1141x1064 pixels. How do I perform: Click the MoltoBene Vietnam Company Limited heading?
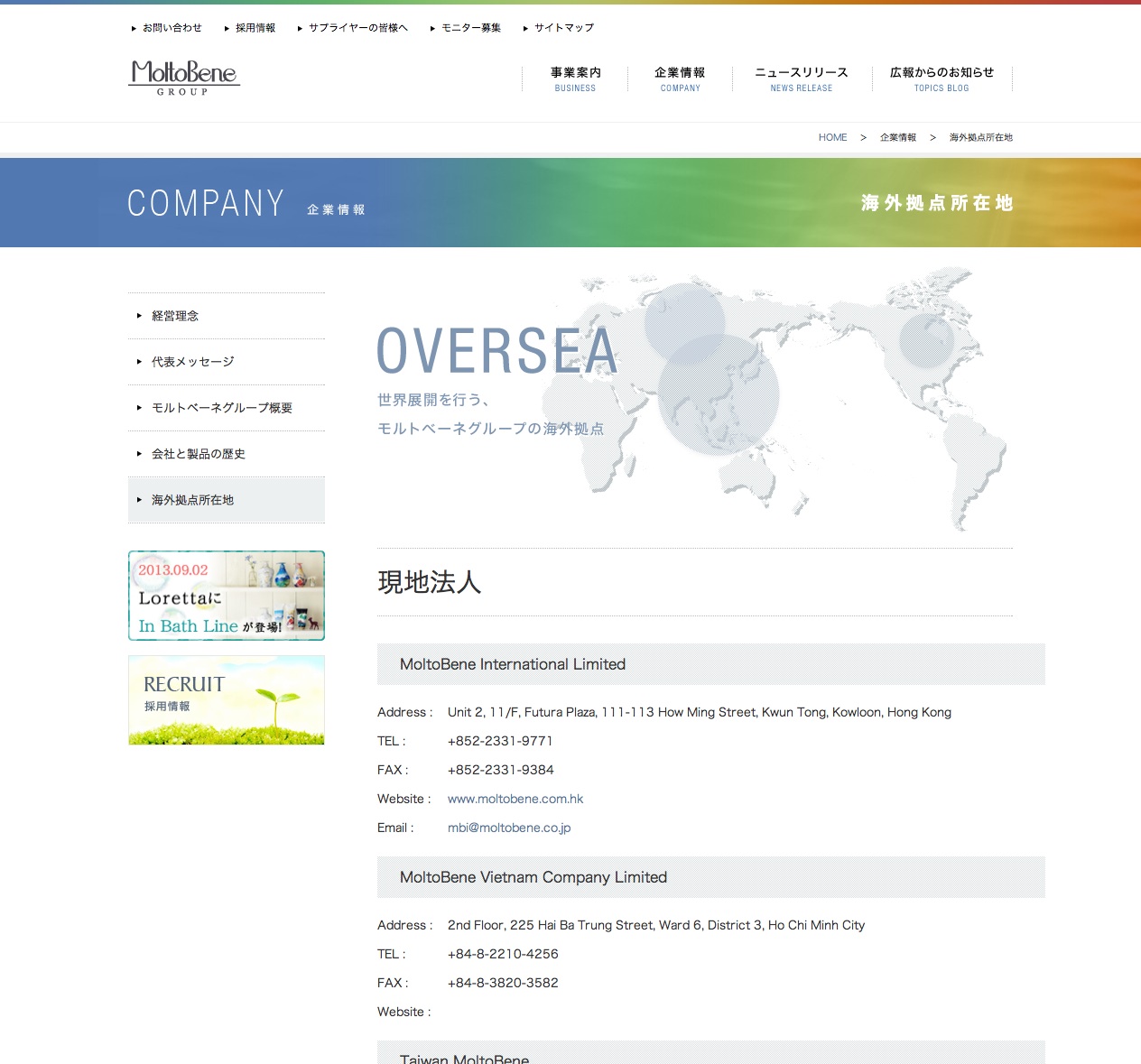[533, 877]
